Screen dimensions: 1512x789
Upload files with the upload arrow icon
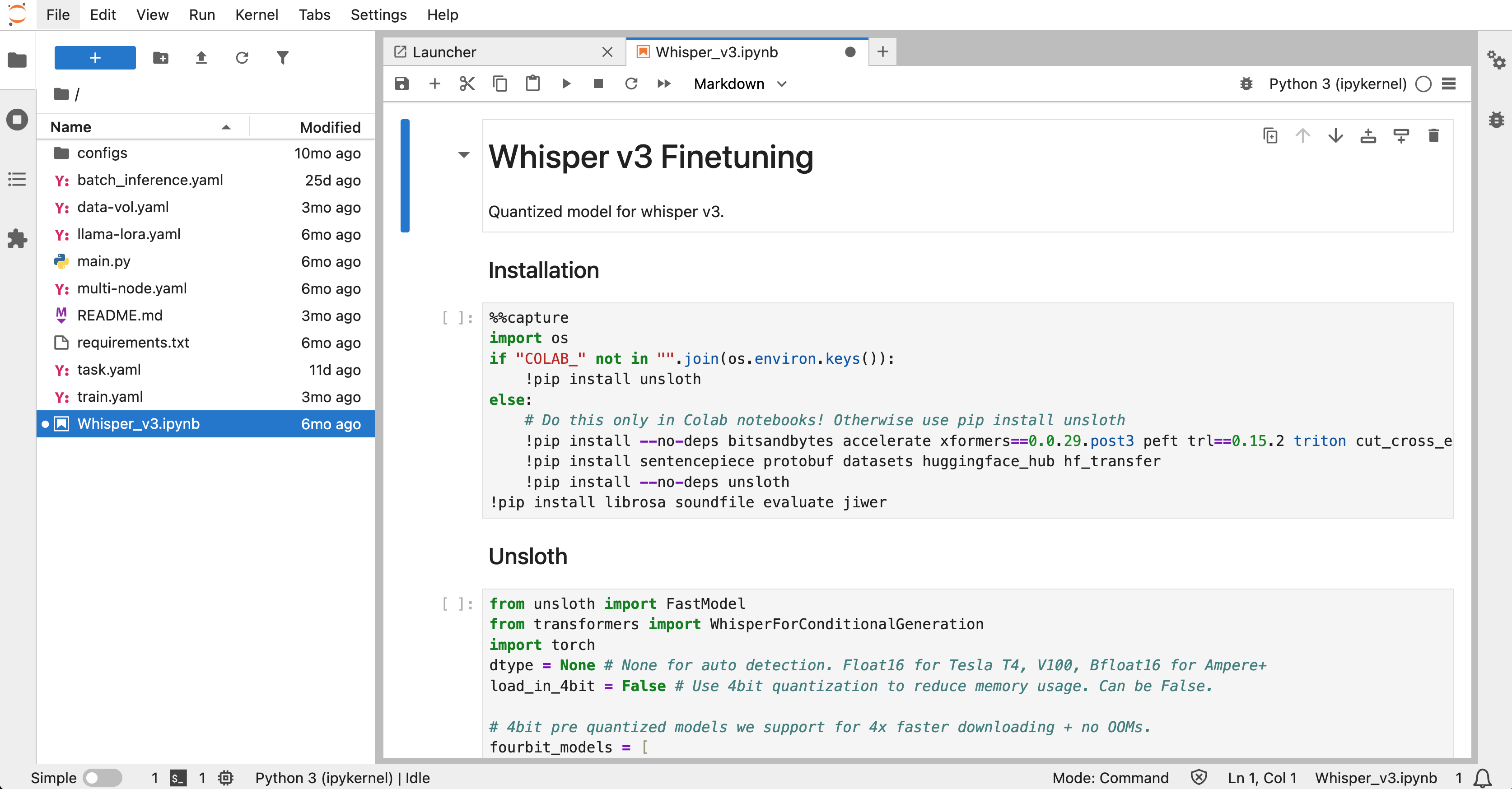coord(201,57)
